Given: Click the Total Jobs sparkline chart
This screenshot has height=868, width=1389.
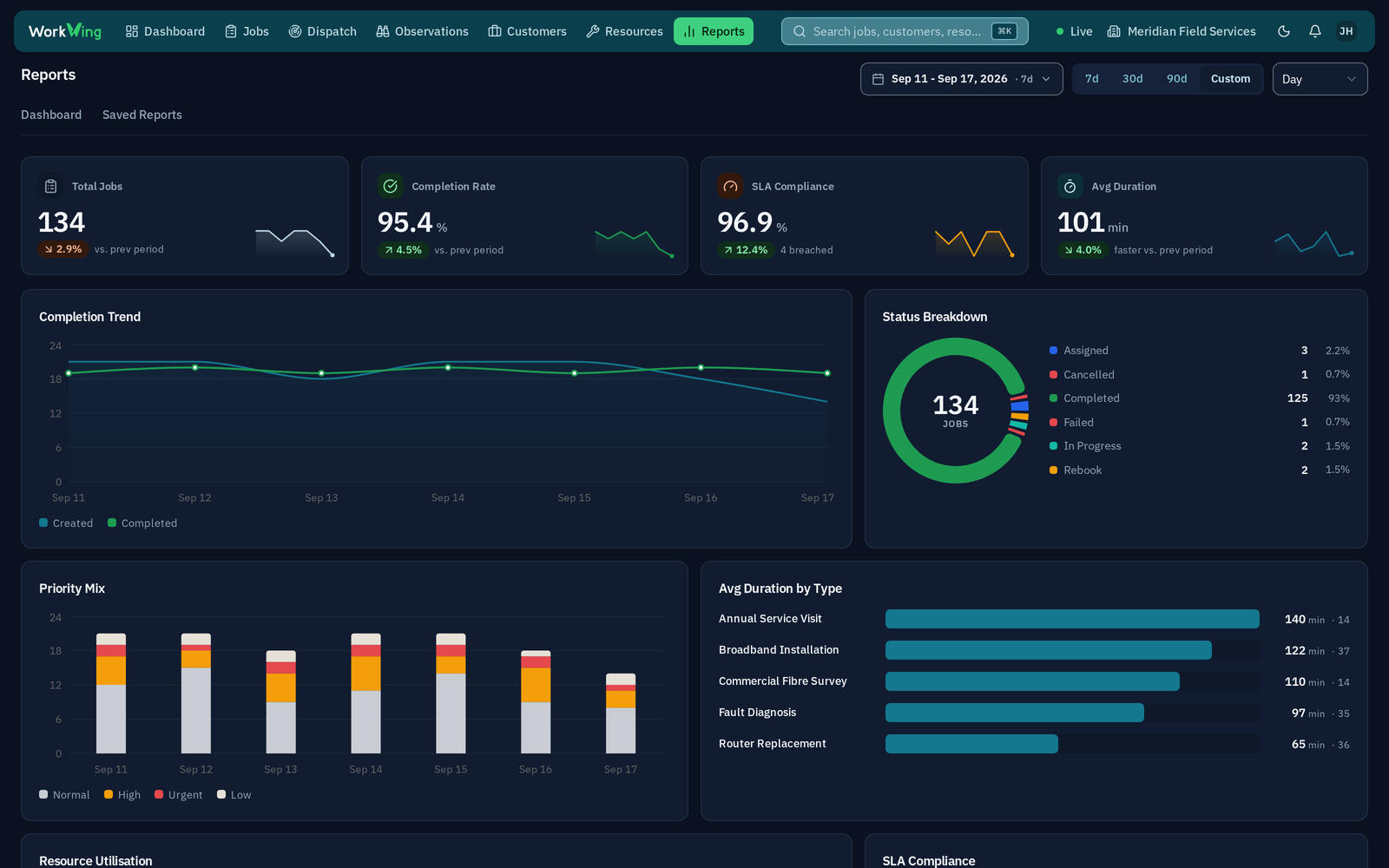Looking at the screenshot, I should (295, 242).
